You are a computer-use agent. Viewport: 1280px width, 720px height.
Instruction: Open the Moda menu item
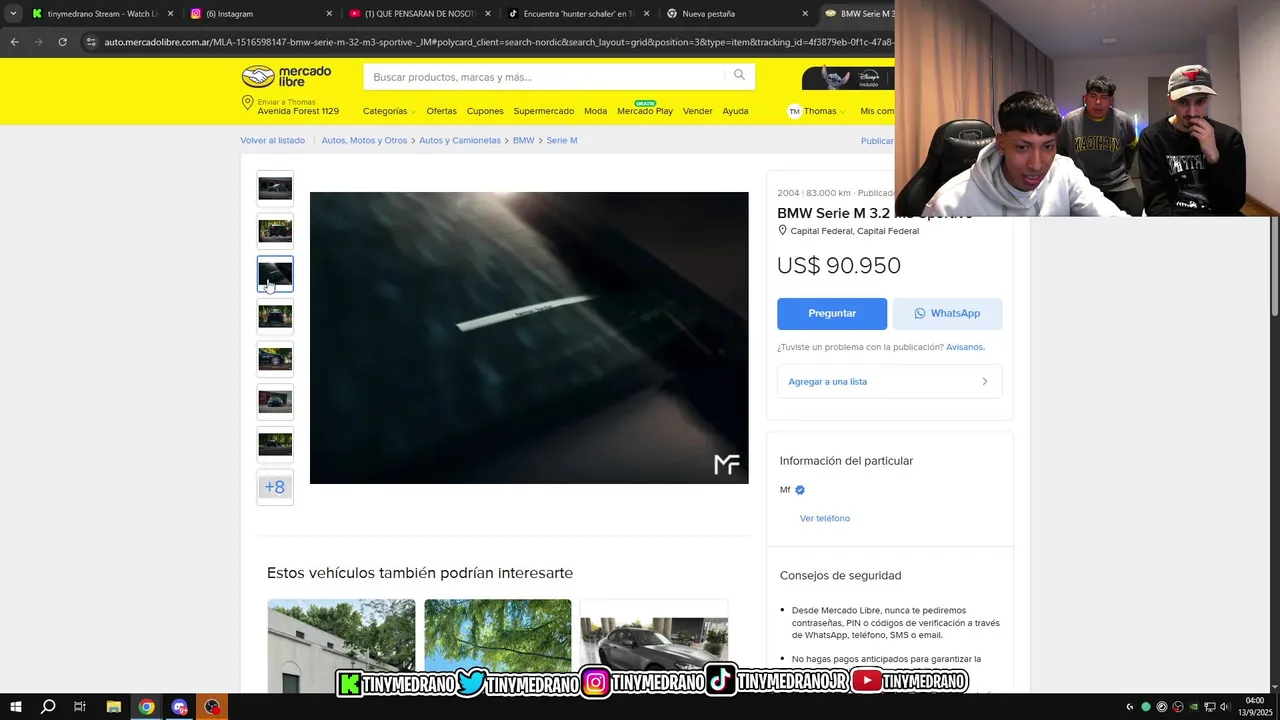tap(595, 111)
